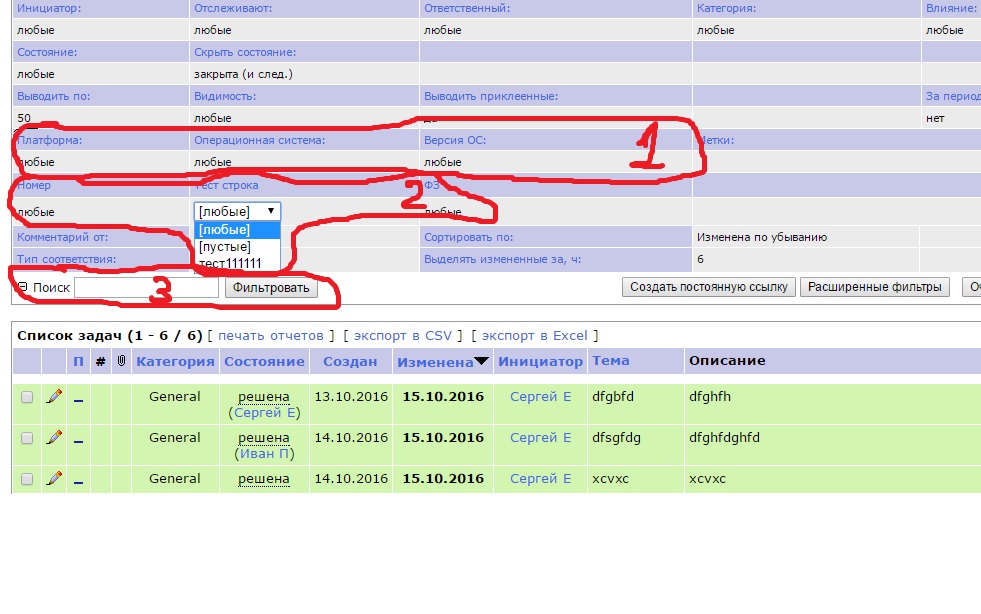Click the descending sort arrow next to Изменена
Image resolution: width=981 pixels, height=614 pixels.
tap(482, 362)
